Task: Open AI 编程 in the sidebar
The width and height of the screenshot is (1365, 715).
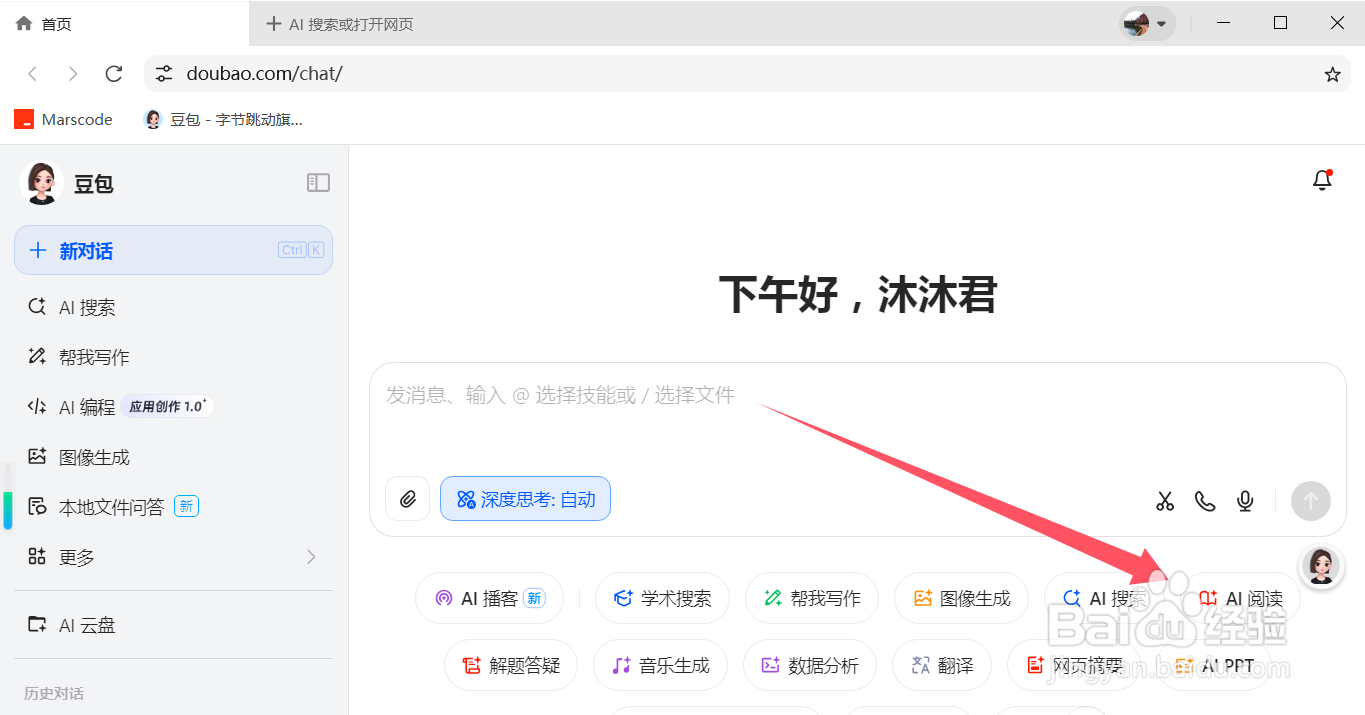Action: click(173, 407)
